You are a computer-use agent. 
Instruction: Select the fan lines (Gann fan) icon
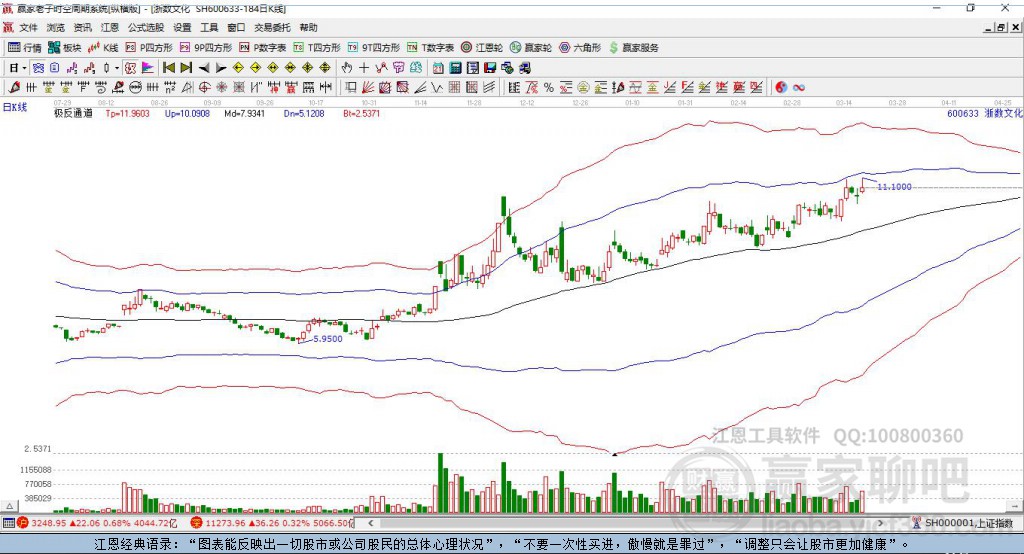(368, 87)
